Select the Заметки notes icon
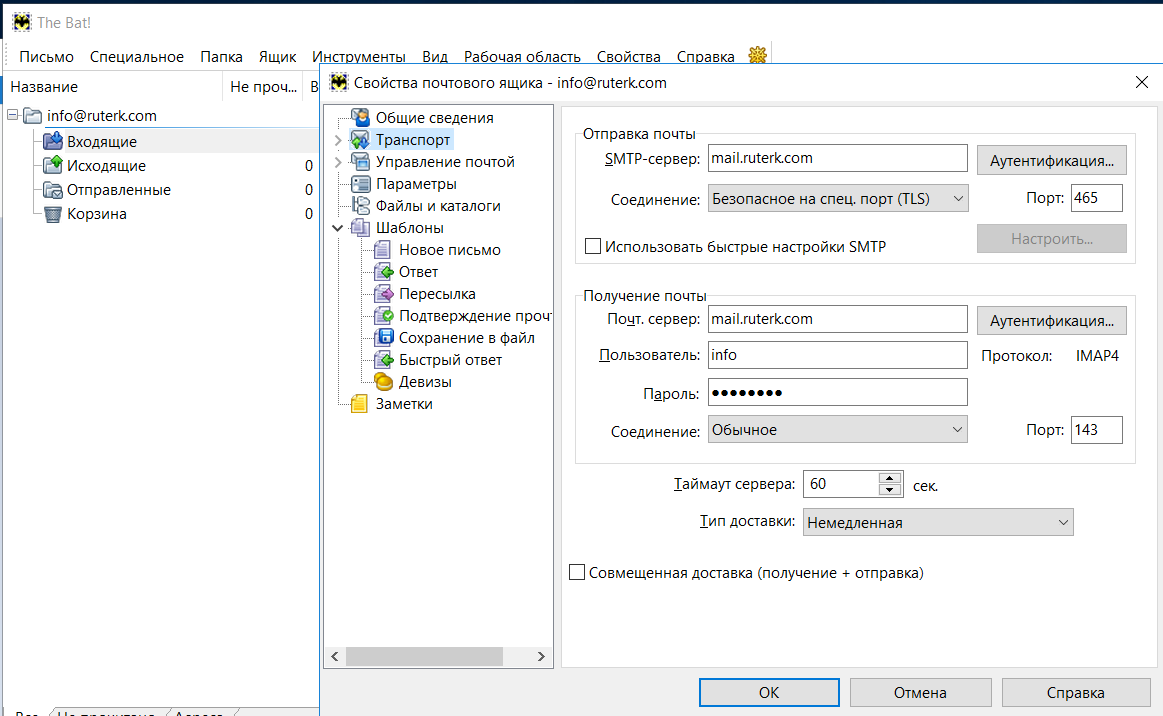 (360, 404)
